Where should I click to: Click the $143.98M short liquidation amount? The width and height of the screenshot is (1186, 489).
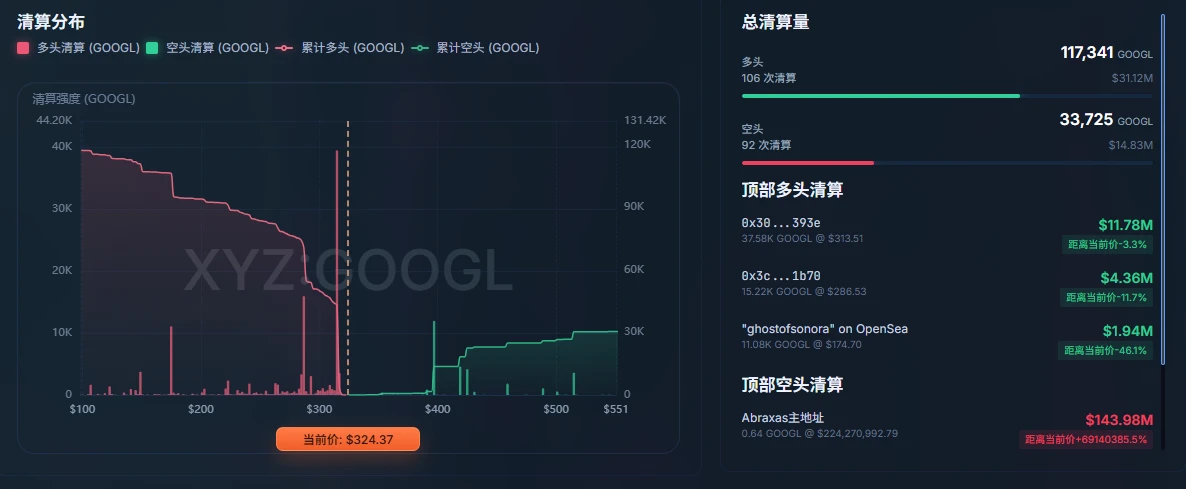pyautogui.click(x=1119, y=420)
